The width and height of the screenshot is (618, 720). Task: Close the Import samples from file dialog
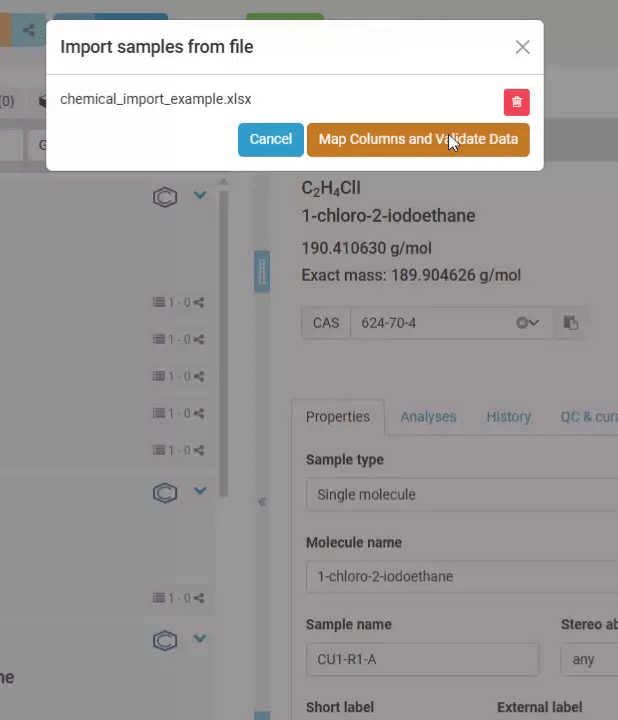(x=522, y=47)
